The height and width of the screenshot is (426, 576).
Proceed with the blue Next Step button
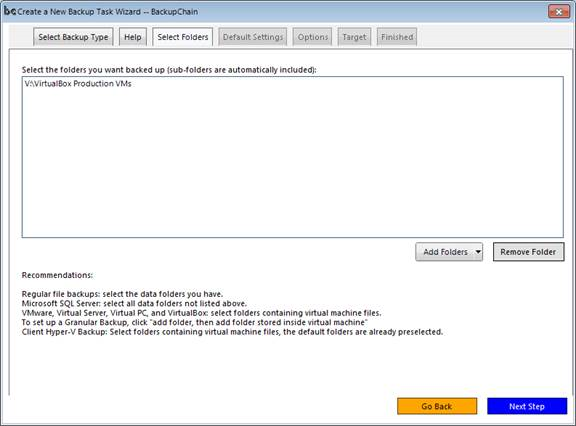pyautogui.click(x=527, y=406)
